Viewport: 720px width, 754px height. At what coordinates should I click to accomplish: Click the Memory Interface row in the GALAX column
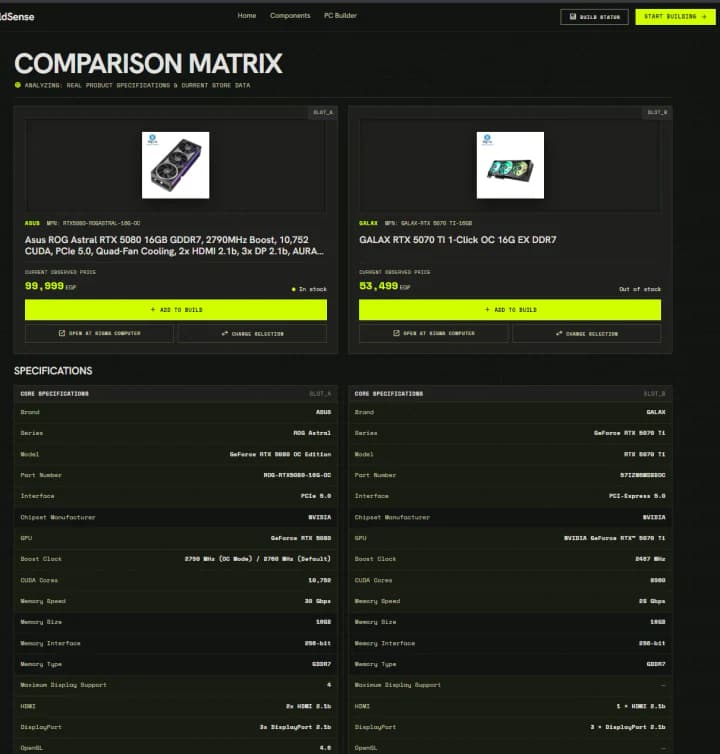510,643
